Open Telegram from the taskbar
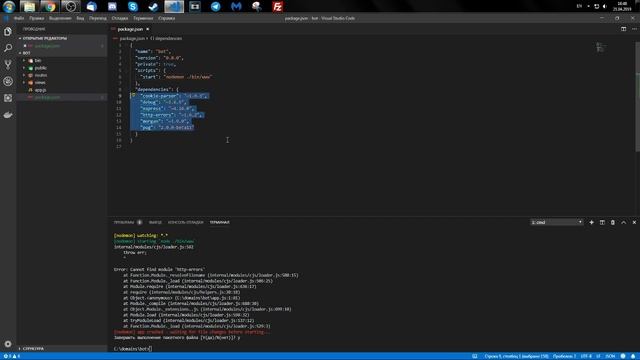Image resolution: width=640 pixels, height=360 pixels. tap(216, 7)
